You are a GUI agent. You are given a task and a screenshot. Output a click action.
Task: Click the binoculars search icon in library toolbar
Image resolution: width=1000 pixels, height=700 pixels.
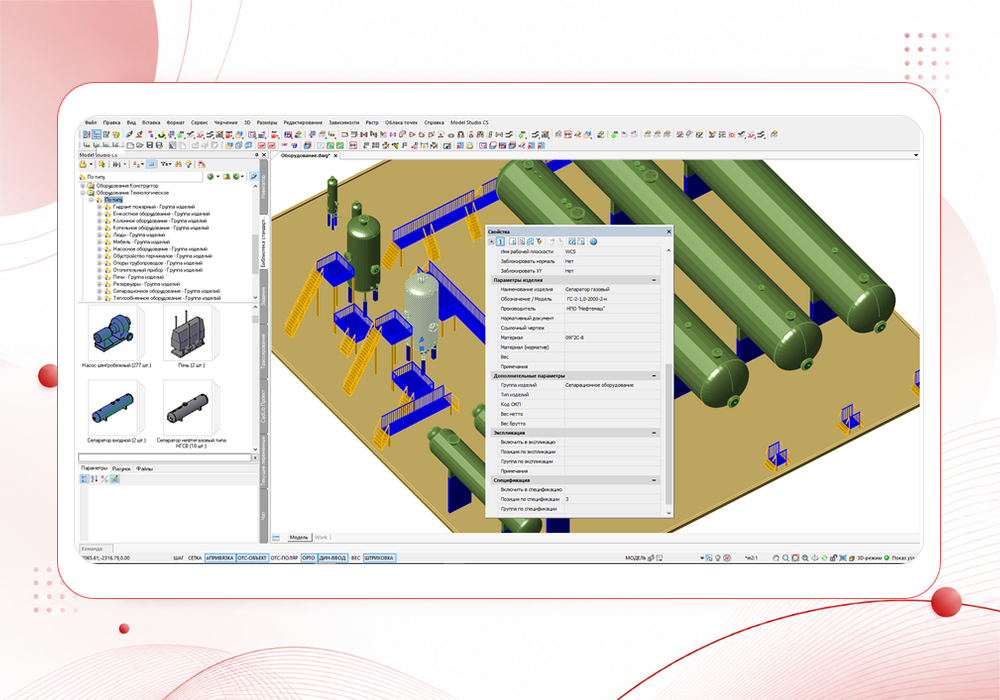(179, 164)
